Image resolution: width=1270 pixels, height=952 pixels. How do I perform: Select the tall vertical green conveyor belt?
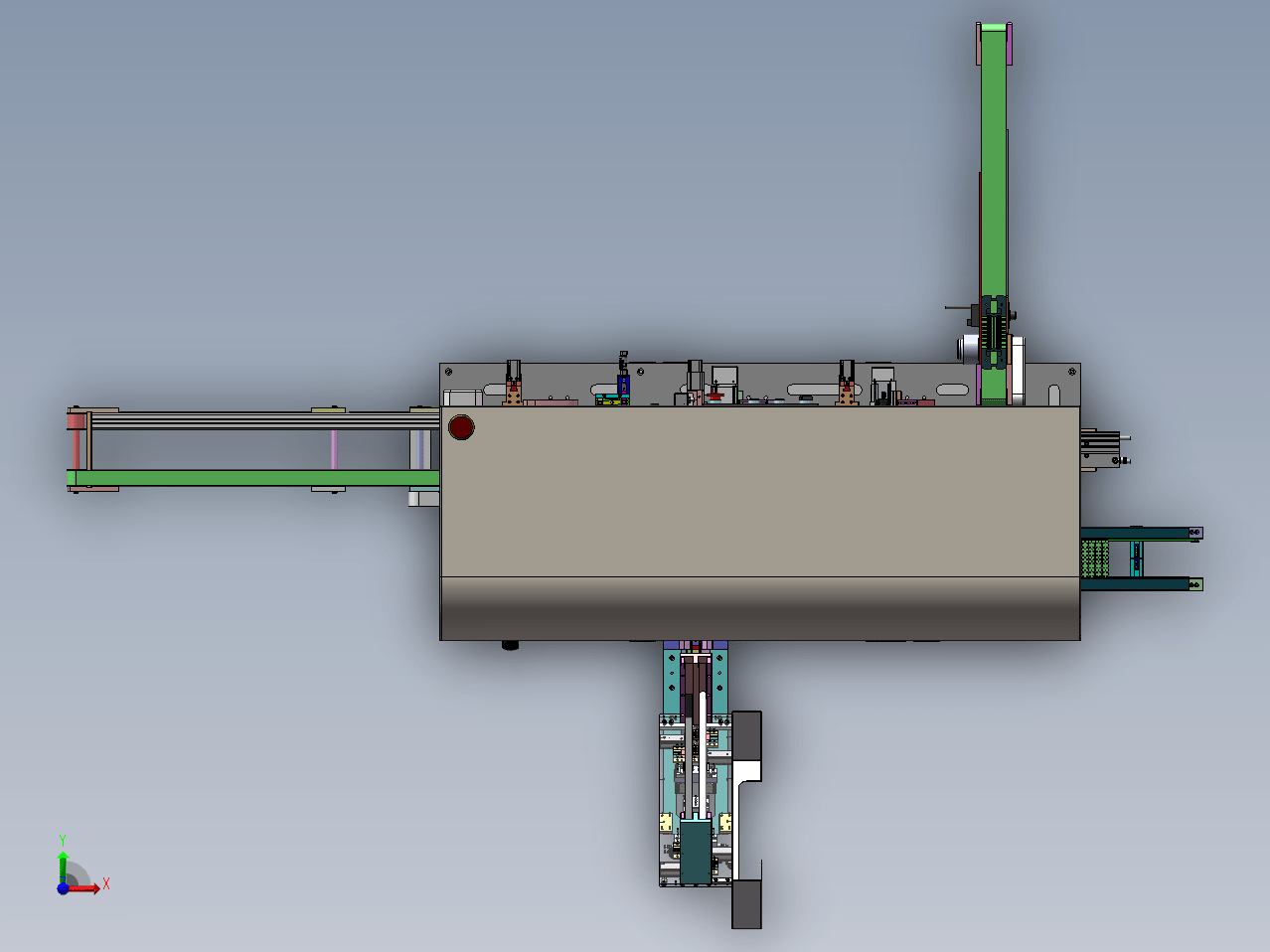pyautogui.click(x=993, y=213)
